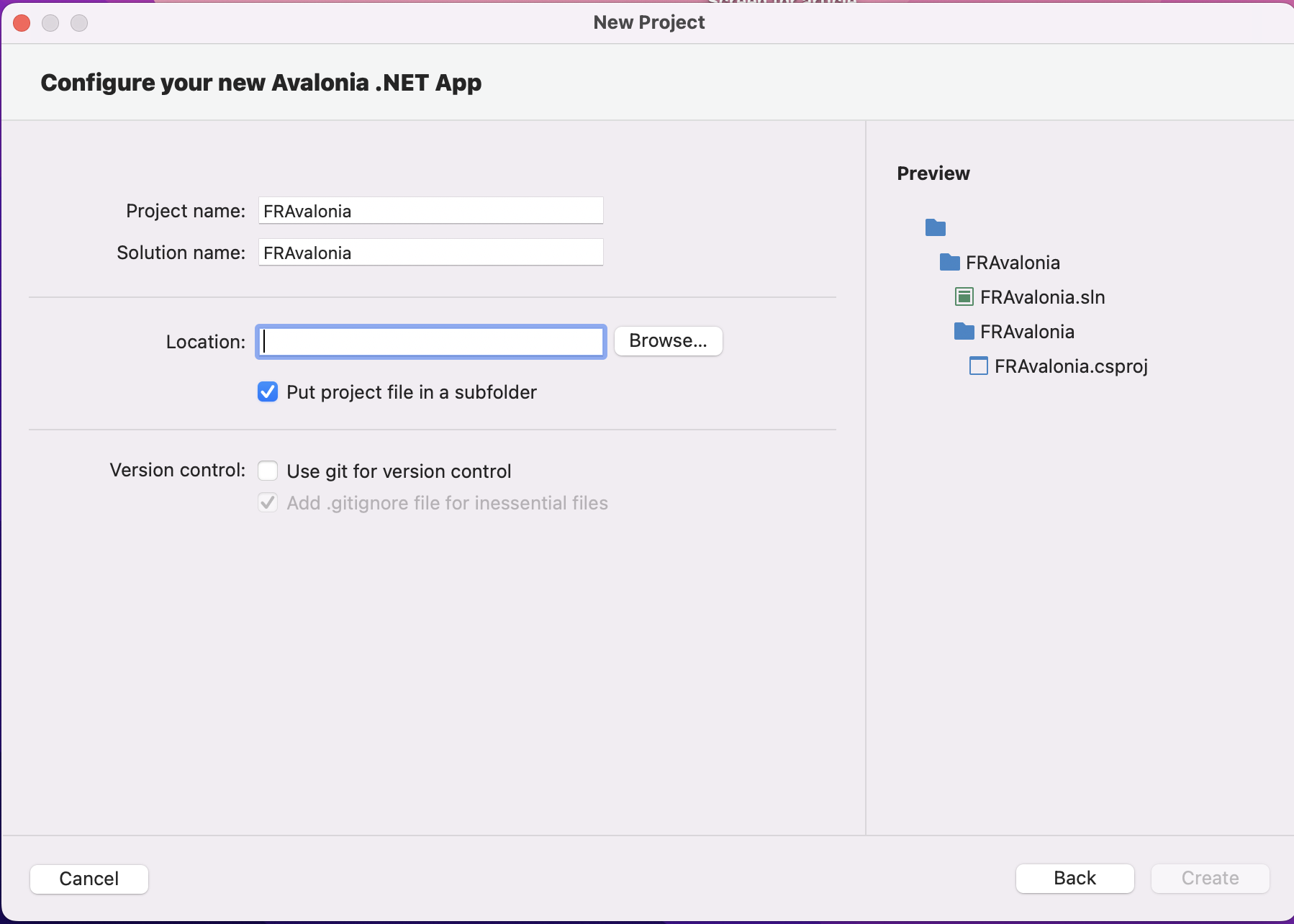Click the root folder icon in Preview
The image size is (1294, 924).
point(935,227)
